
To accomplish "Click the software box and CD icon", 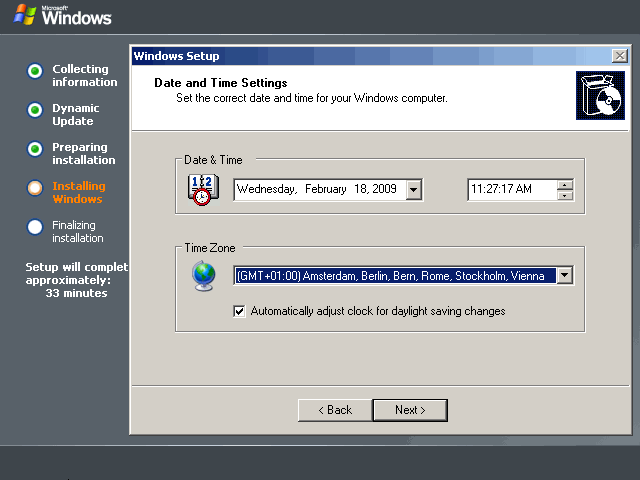I will (600, 96).
